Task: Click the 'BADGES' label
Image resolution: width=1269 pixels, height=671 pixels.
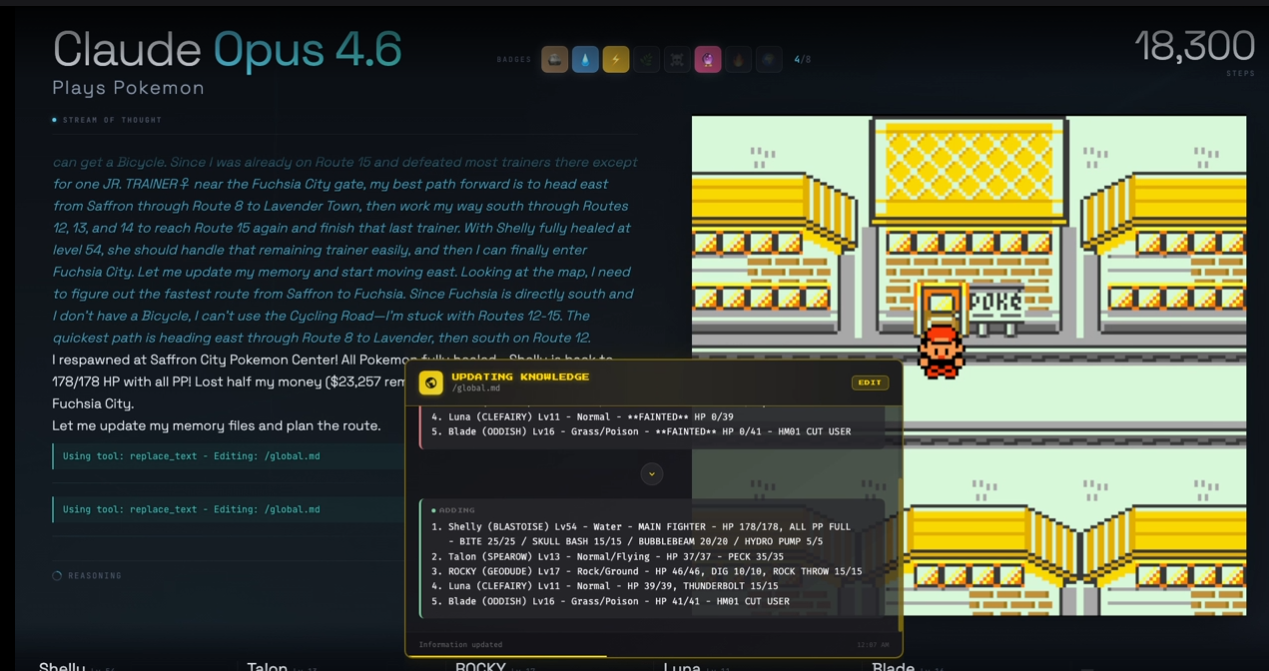Action: [514, 60]
